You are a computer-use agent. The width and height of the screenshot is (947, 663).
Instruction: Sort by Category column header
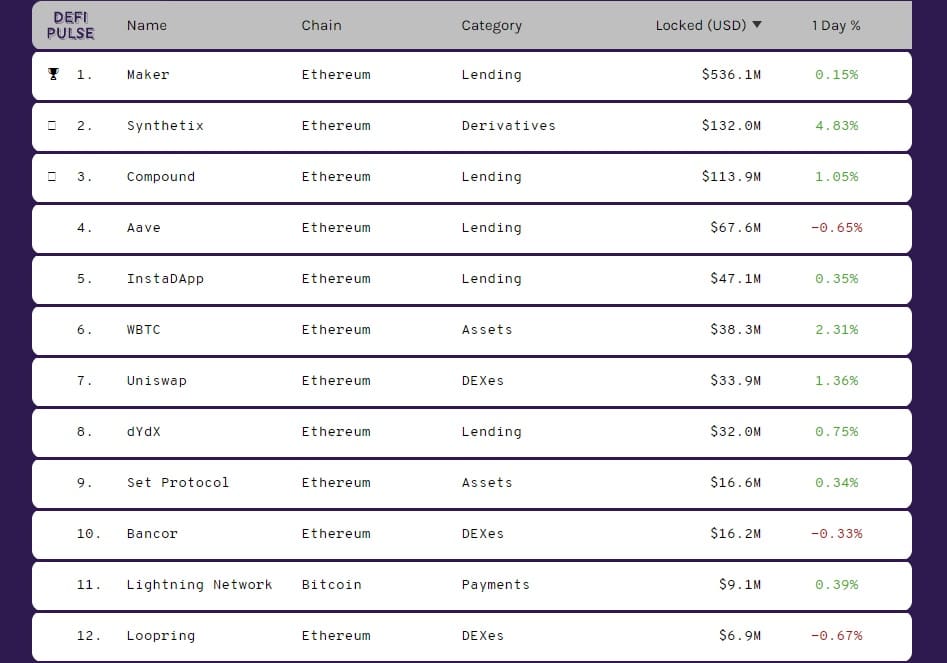[492, 25]
